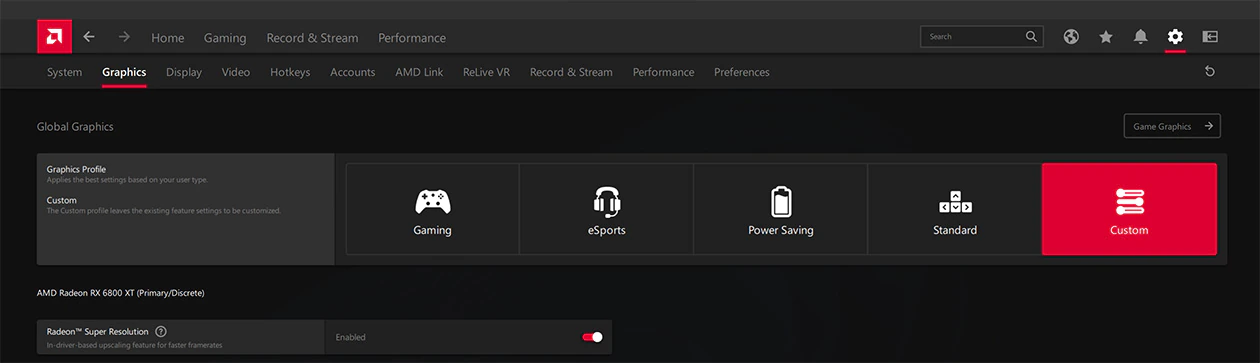Open the Record & Stream top menu
This screenshot has height=363, width=1260.
[312, 38]
